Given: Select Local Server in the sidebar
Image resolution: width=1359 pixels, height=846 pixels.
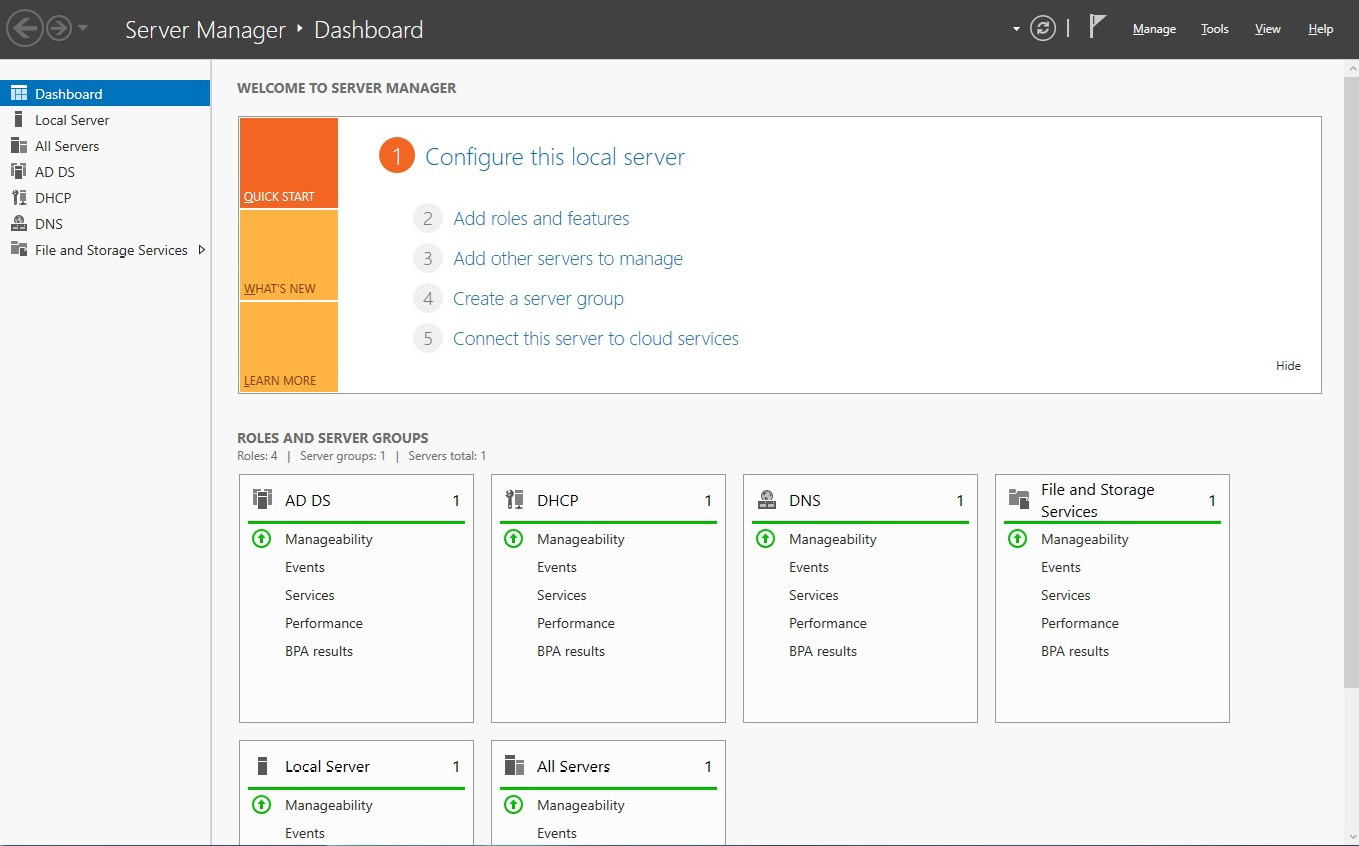Looking at the screenshot, I should tap(105, 119).
